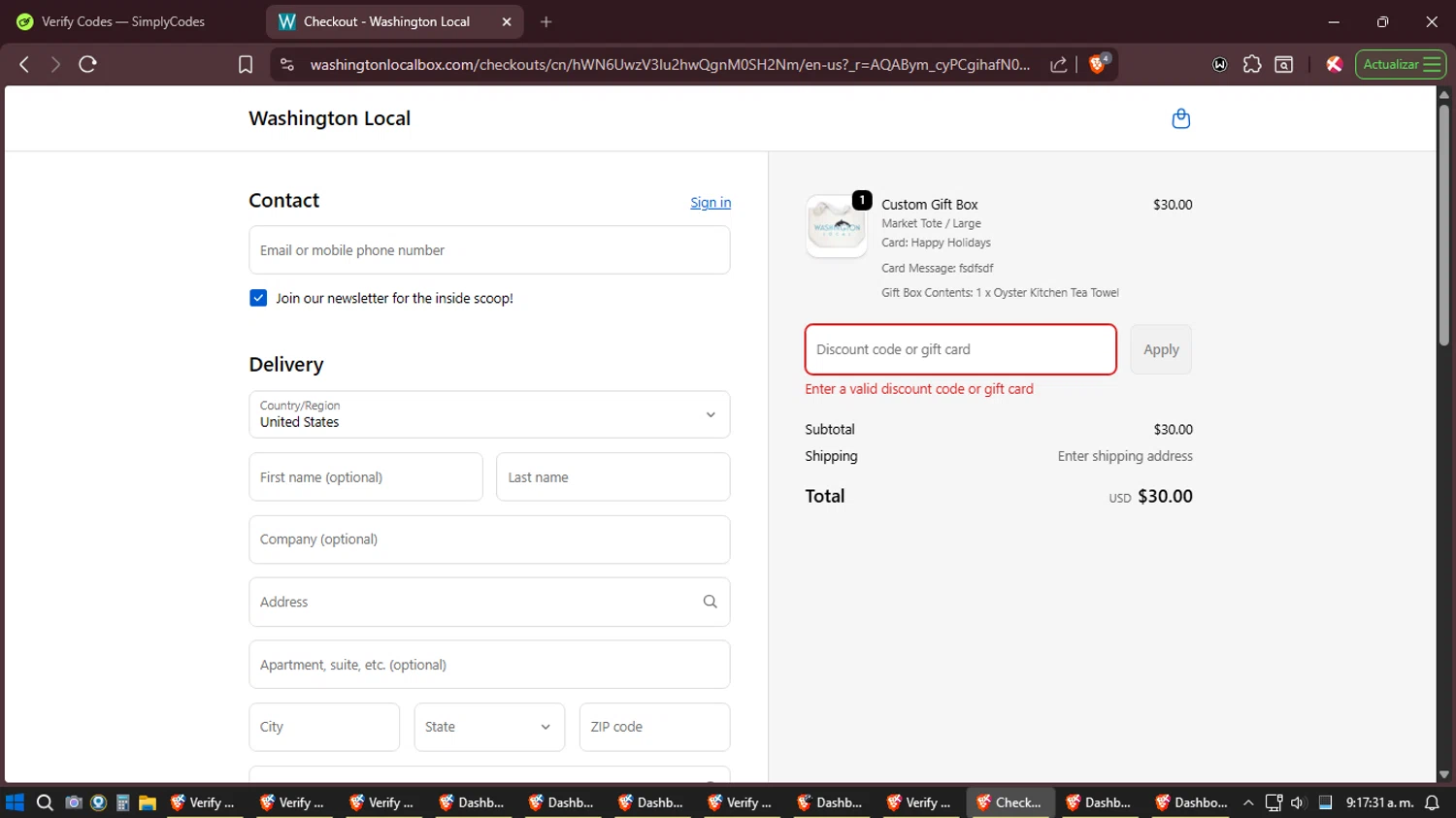Toggle the browser sidebar panel icon

click(1284, 64)
